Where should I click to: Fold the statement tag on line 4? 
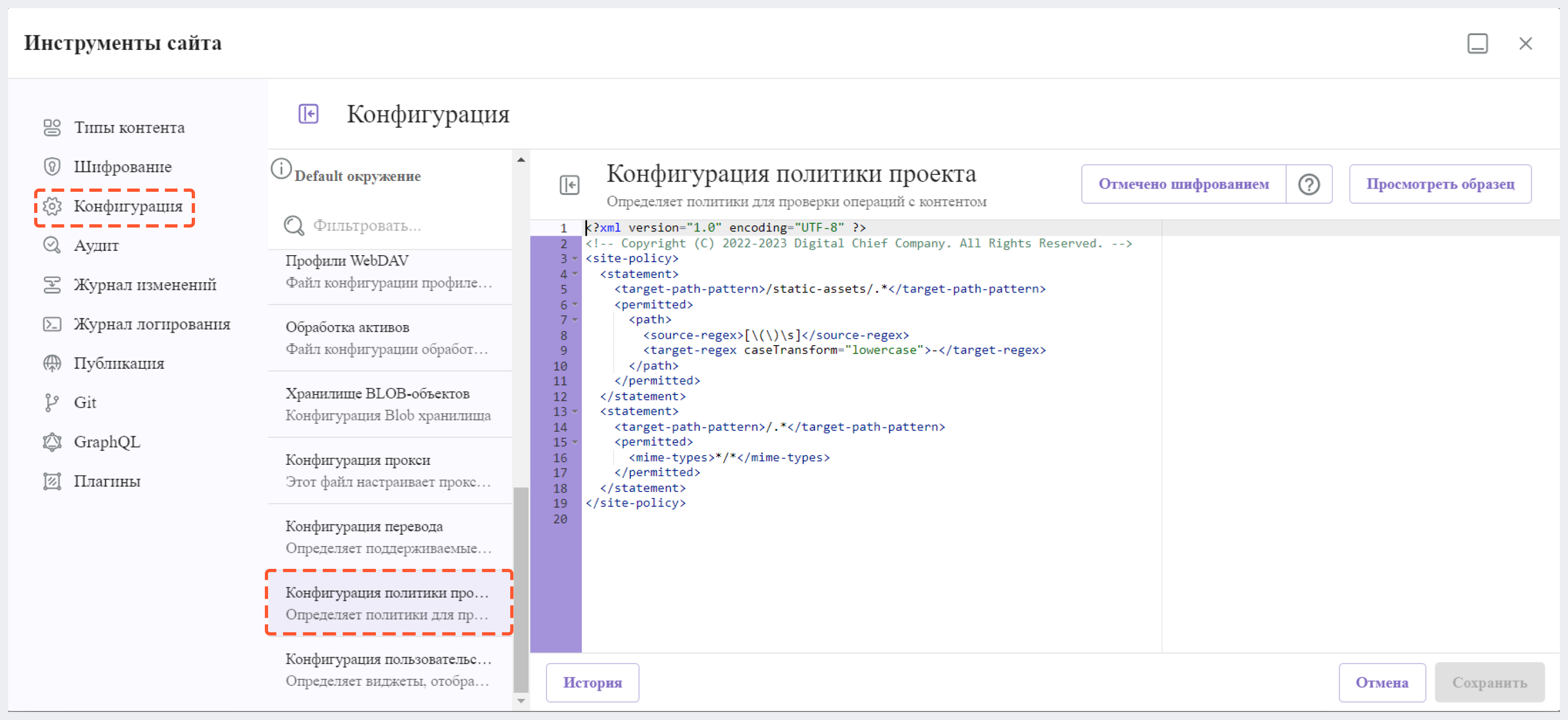[x=575, y=275]
